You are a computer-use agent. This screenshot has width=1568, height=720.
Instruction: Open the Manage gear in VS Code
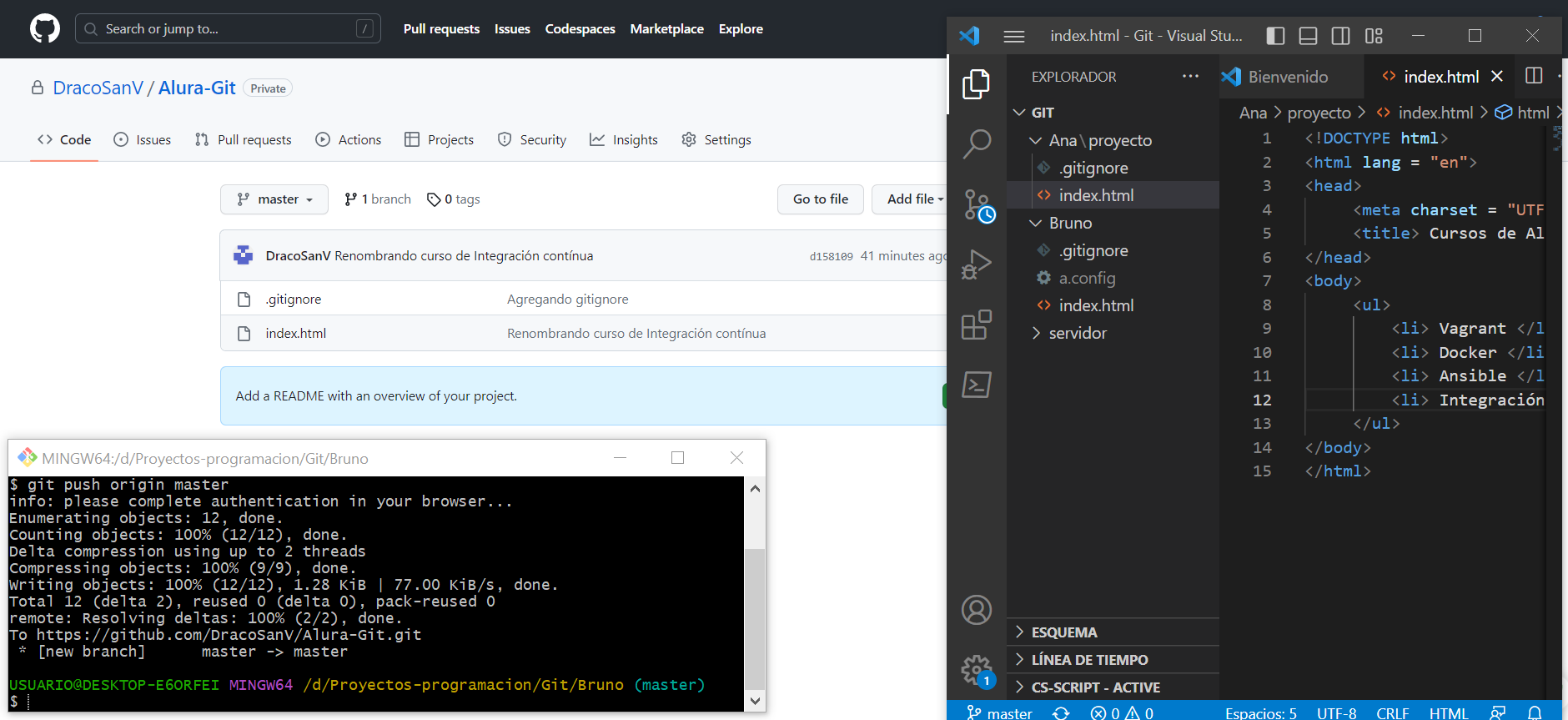[977, 671]
